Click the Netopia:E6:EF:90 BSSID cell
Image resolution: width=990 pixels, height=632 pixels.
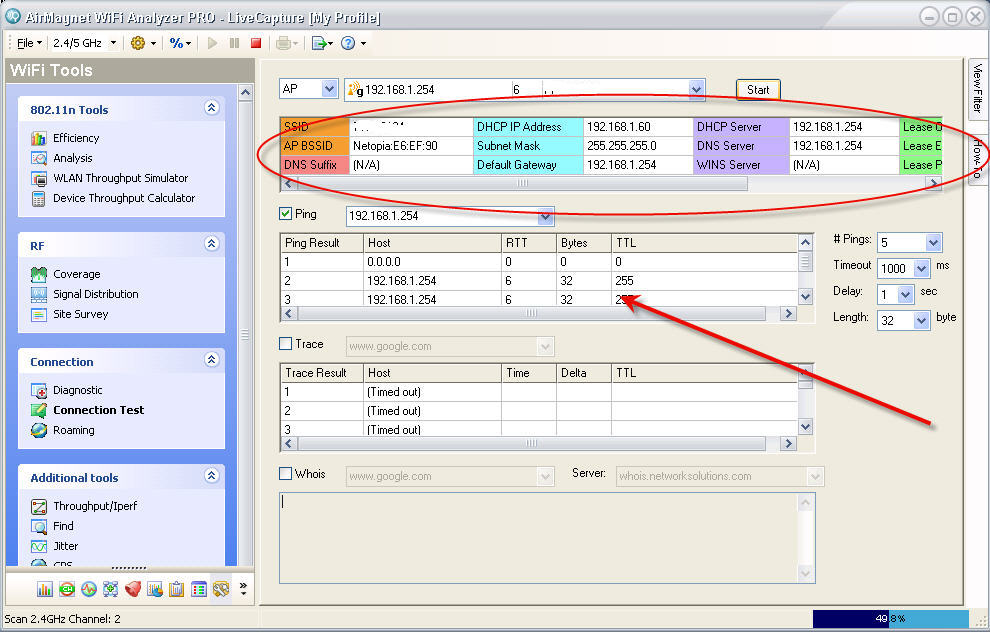pos(410,146)
